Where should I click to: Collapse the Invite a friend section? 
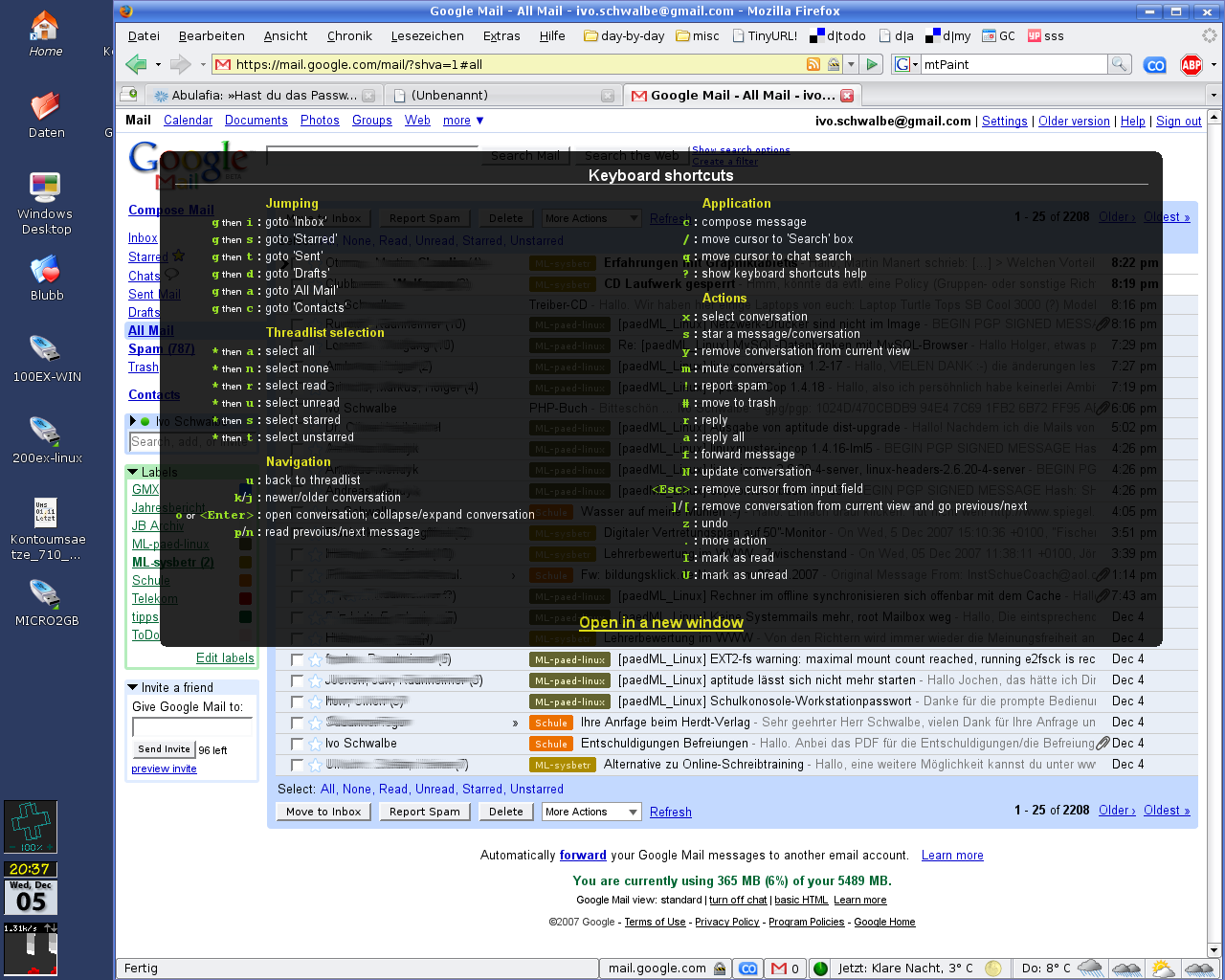[132, 687]
